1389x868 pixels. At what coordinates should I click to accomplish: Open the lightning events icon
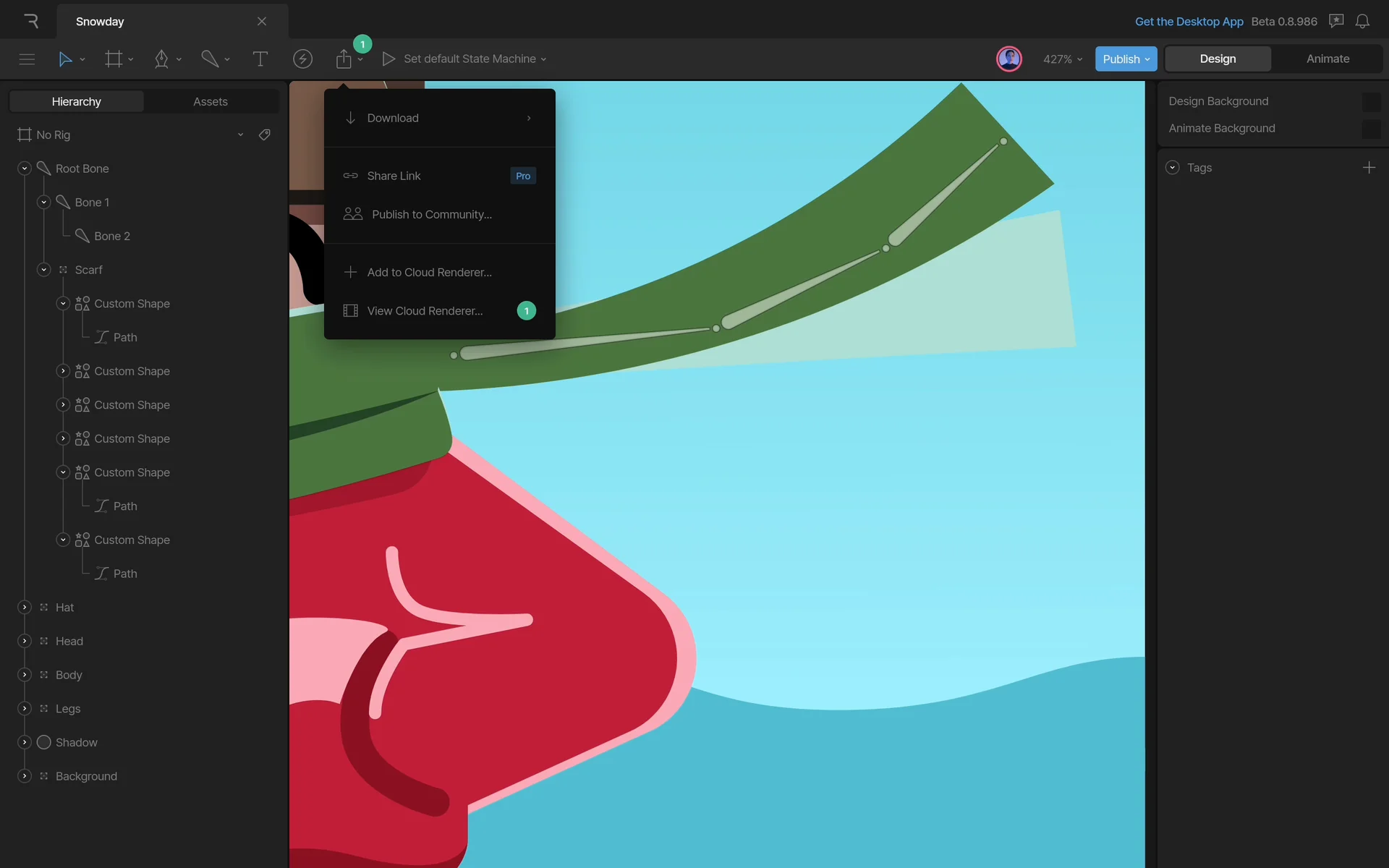[302, 59]
